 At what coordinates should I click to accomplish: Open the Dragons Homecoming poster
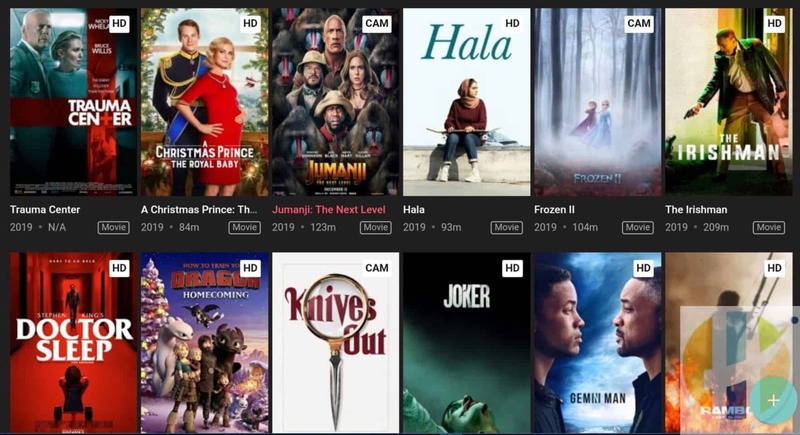tap(205, 343)
